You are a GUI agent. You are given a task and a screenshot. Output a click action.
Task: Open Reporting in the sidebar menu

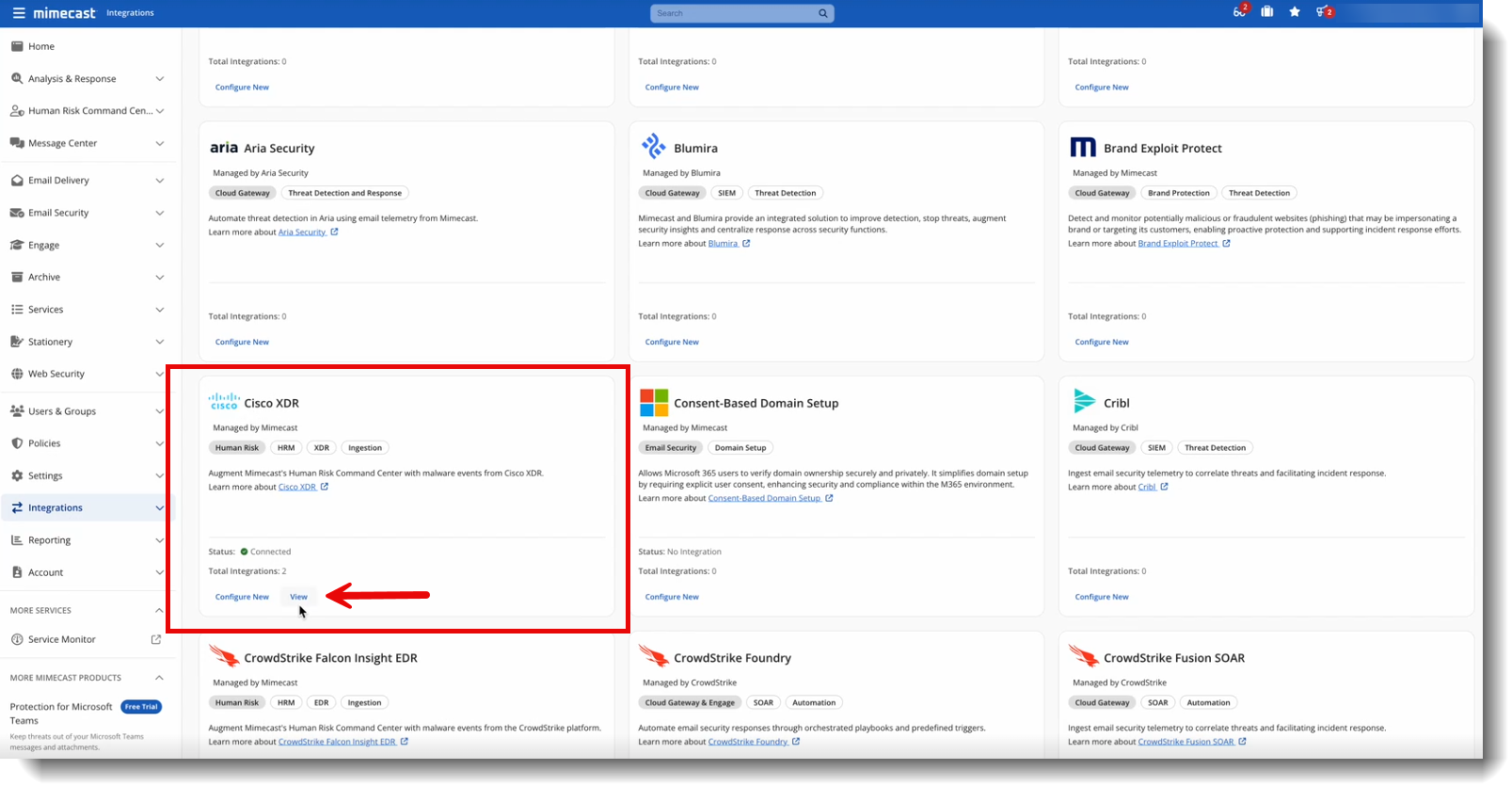tap(49, 540)
